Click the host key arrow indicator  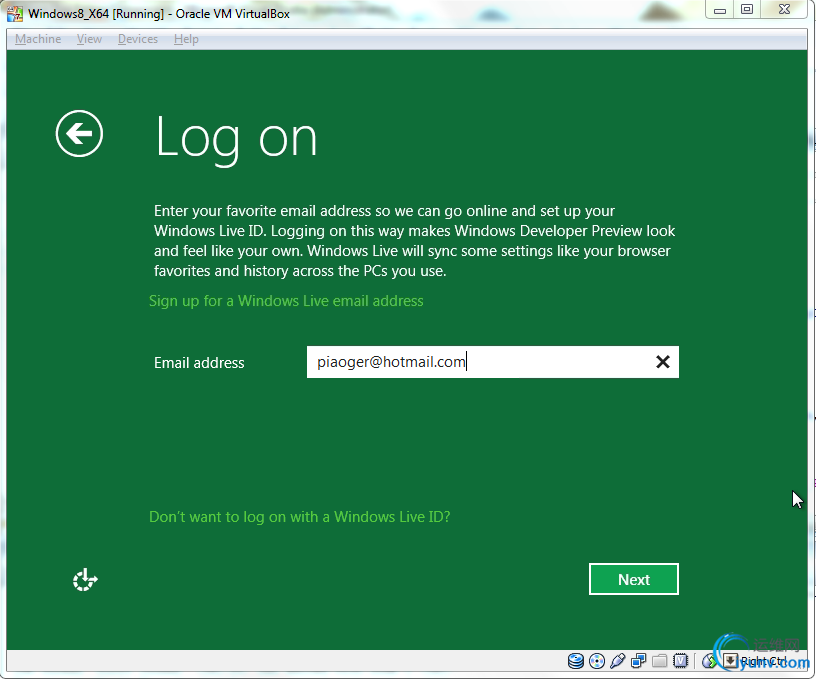pos(730,661)
